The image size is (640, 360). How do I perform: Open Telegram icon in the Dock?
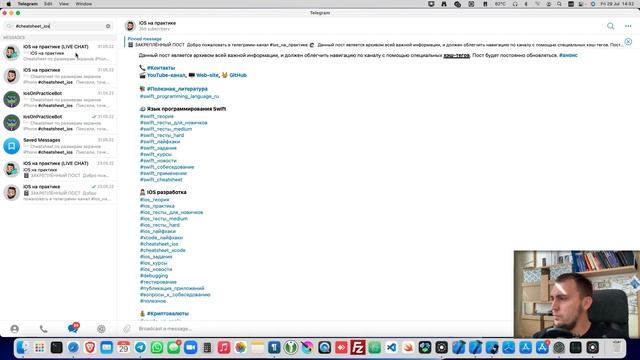pos(140,347)
